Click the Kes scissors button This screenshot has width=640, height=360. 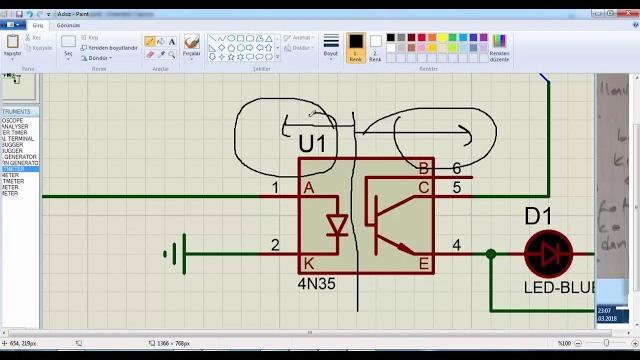(33, 38)
